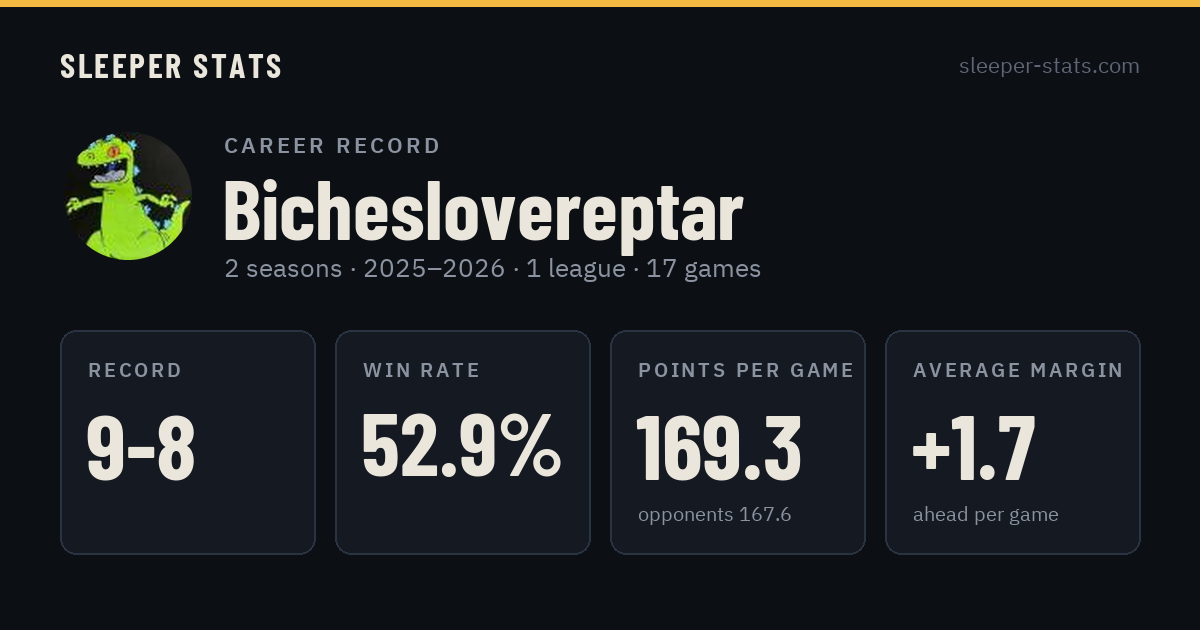Click the WIN RATE card label

pos(422,371)
